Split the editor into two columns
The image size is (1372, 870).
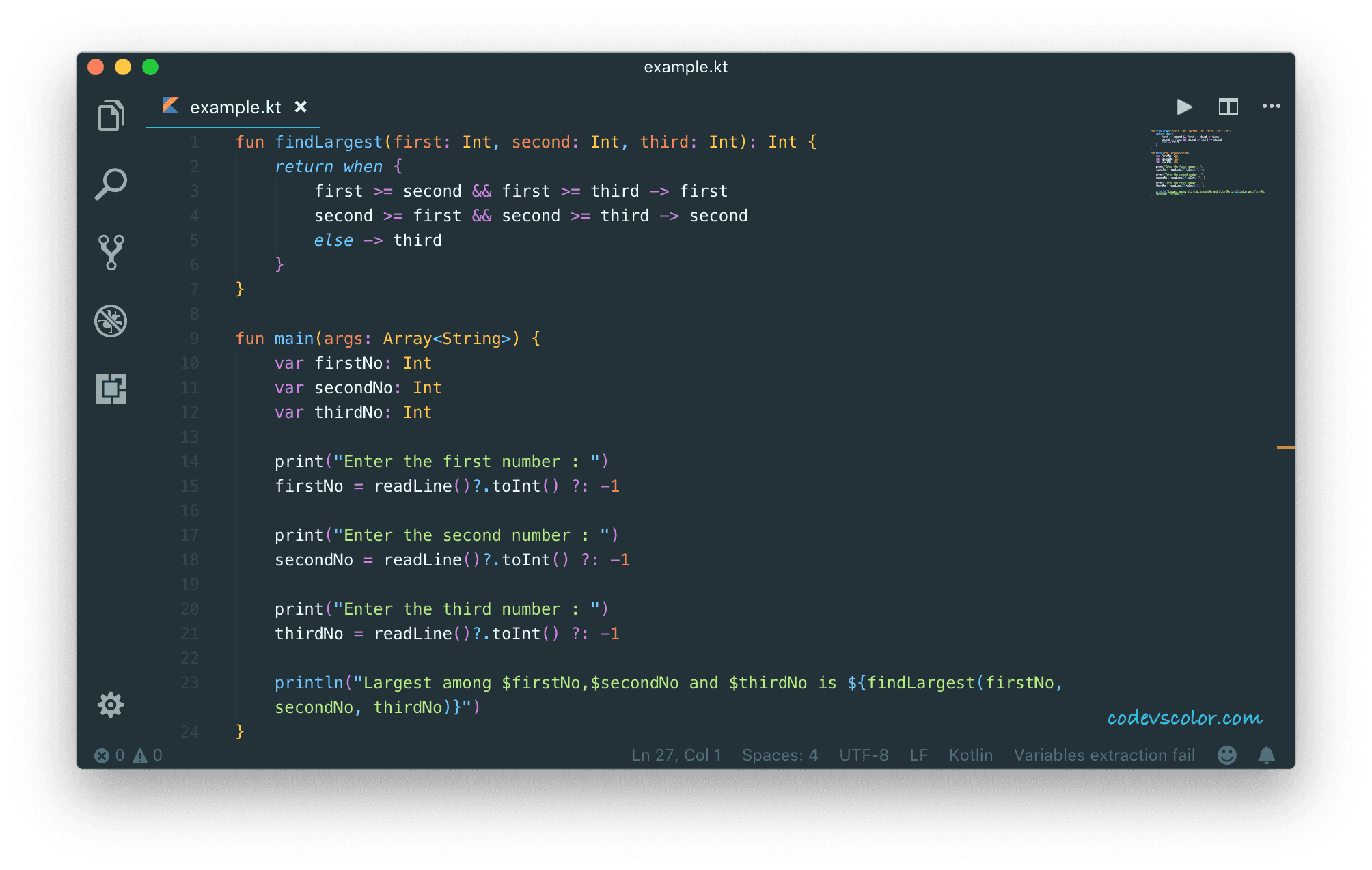(x=1228, y=107)
